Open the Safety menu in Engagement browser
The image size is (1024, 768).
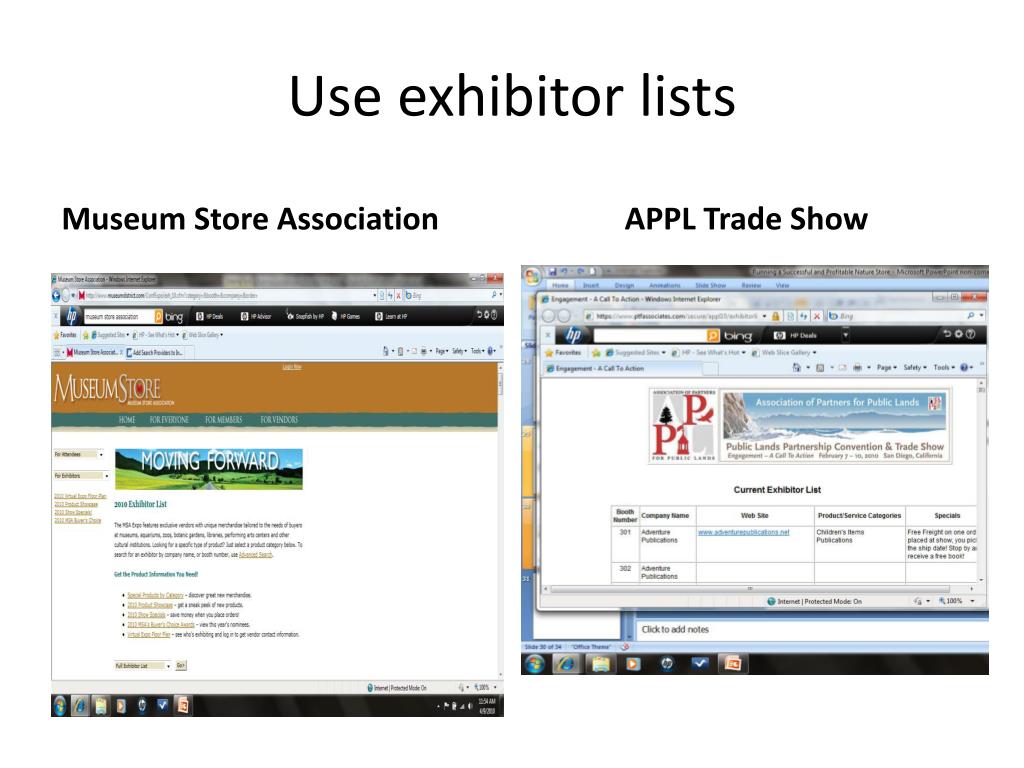pyautogui.click(x=915, y=368)
